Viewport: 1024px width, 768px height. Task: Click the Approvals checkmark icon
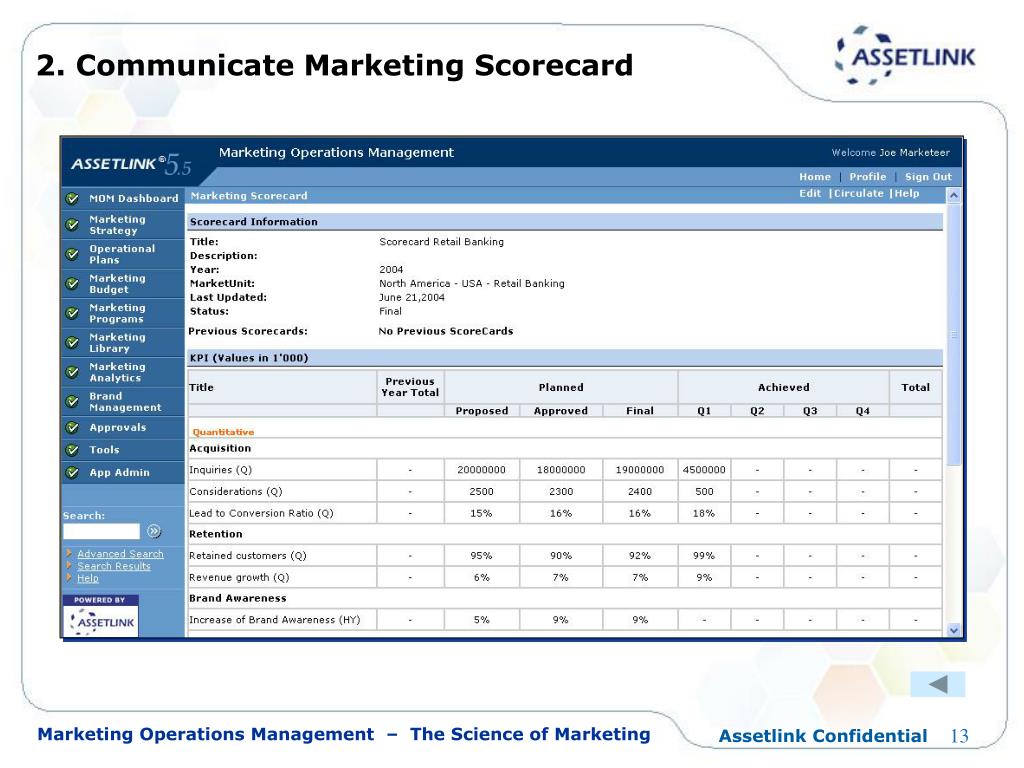[x=72, y=428]
